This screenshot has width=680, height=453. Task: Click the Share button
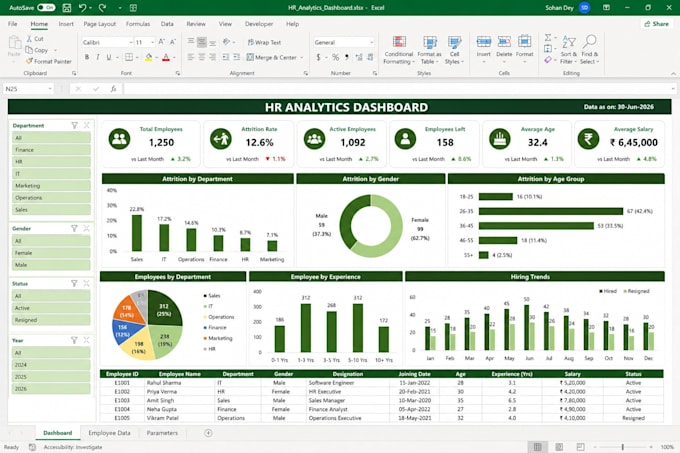click(x=657, y=24)
